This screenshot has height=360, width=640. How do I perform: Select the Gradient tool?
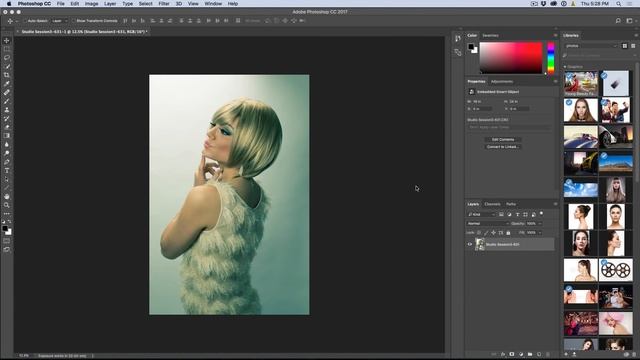[7, 136]
